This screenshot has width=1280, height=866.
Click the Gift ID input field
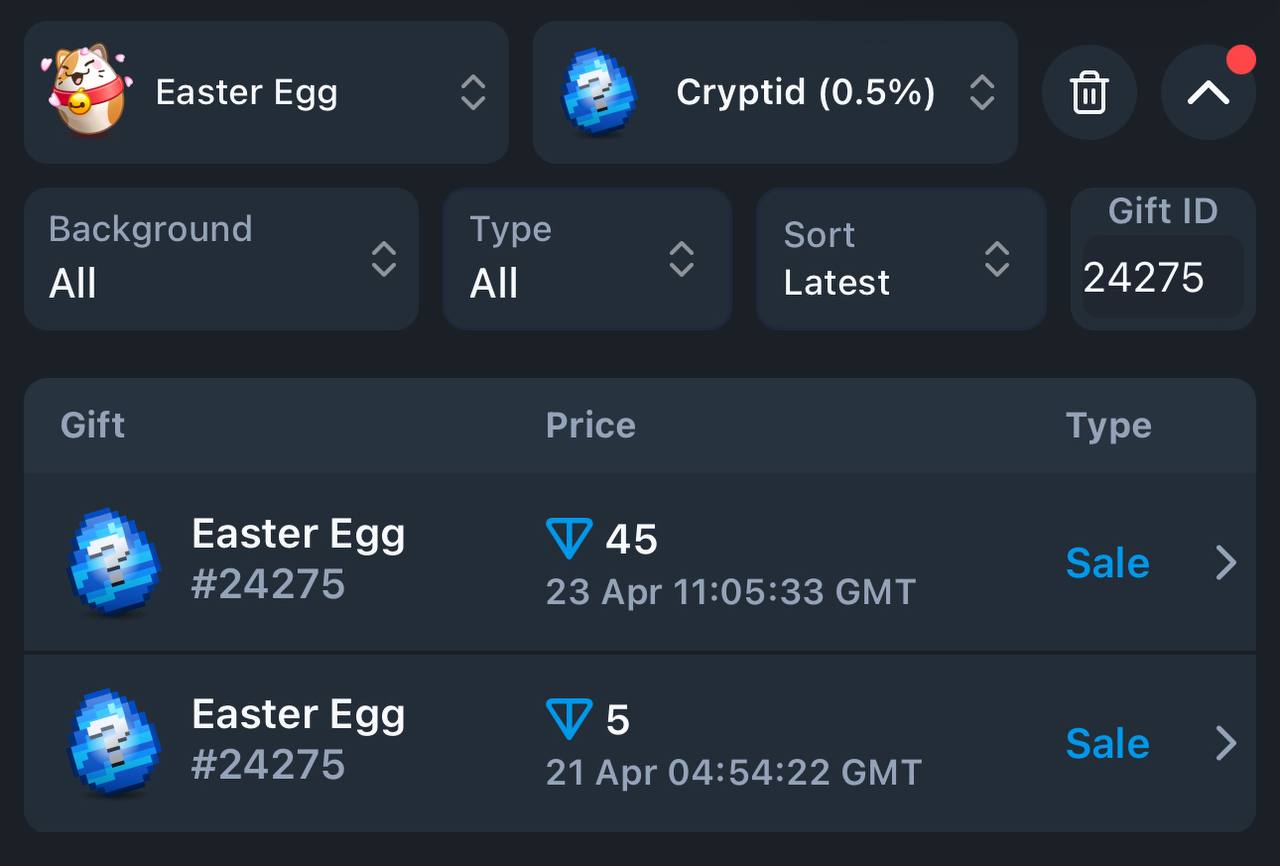pos(1163,278)
